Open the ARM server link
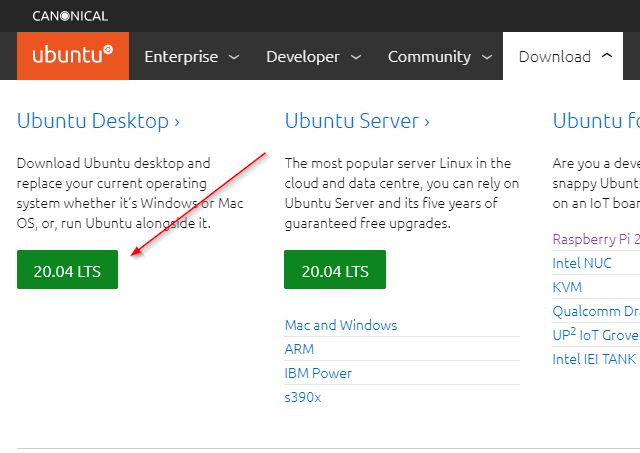The height and width of the screenshot is (453, 640). pyautogui.click(x=299, y=349)
